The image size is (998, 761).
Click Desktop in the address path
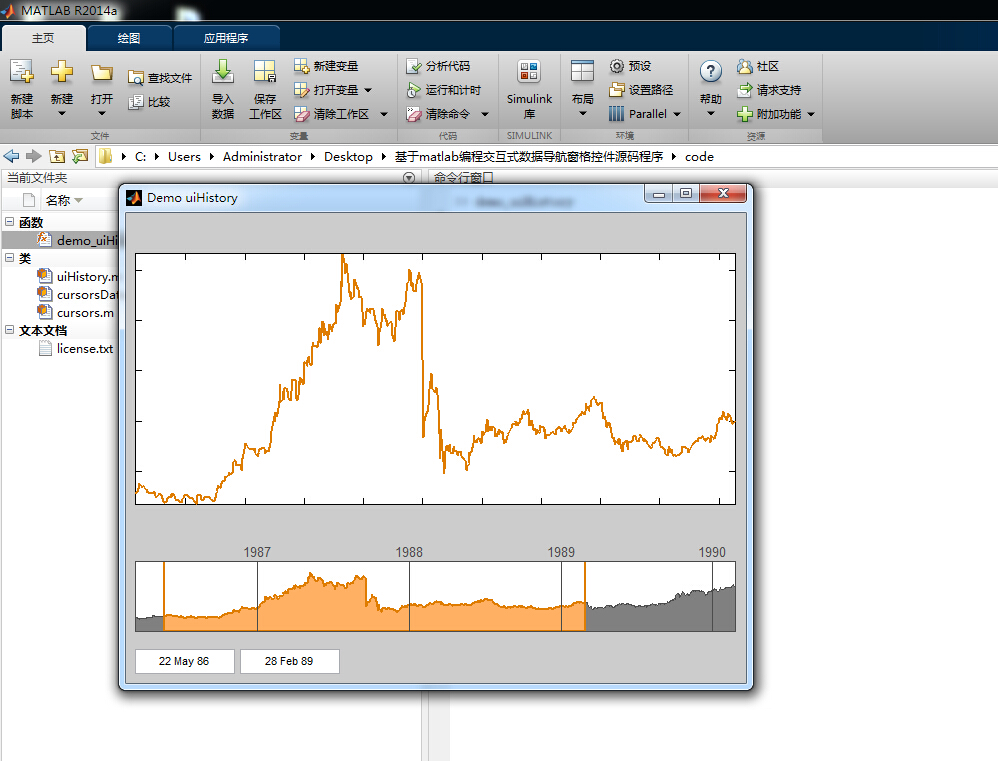click(x=348, y=157)
